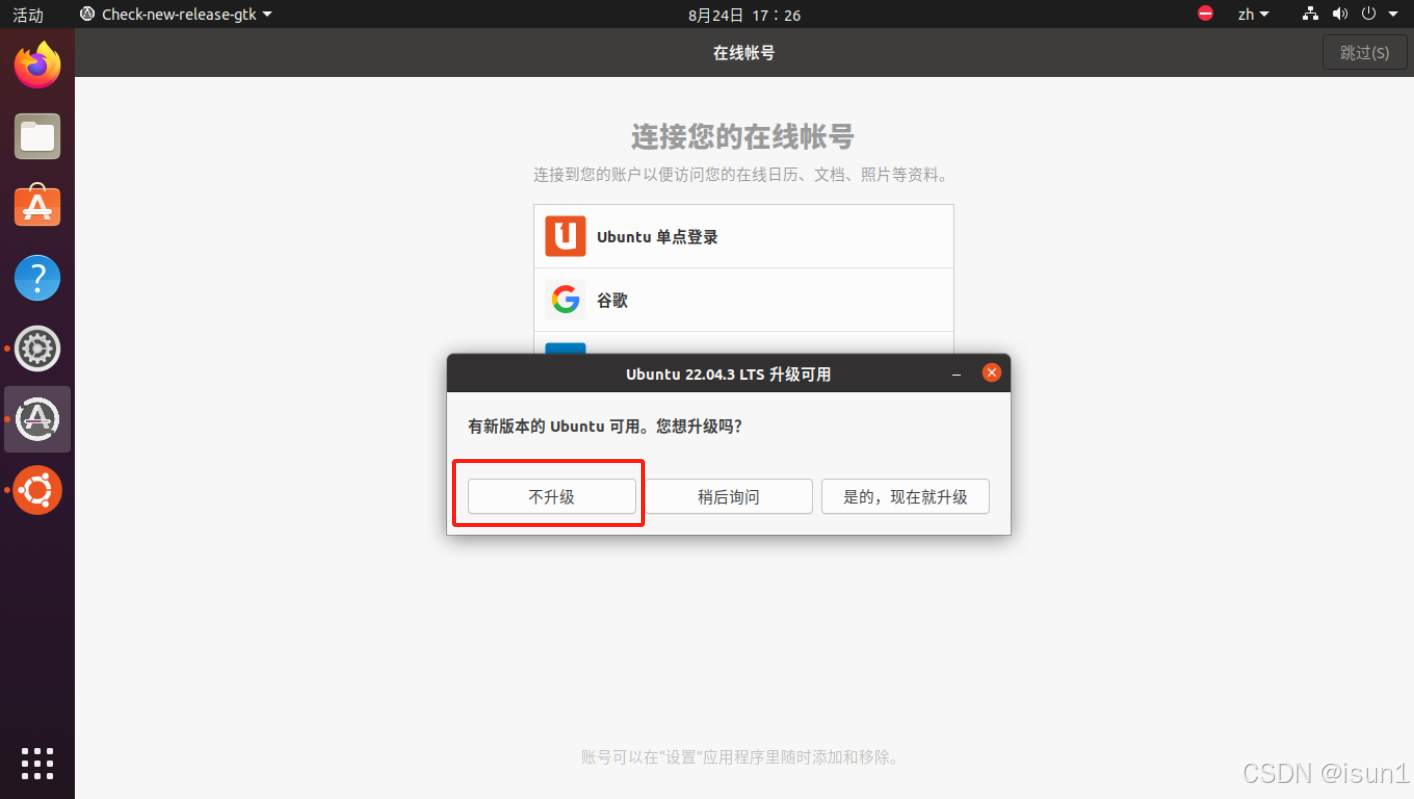Click 稍后询问 button

click(x=729, y=497)
